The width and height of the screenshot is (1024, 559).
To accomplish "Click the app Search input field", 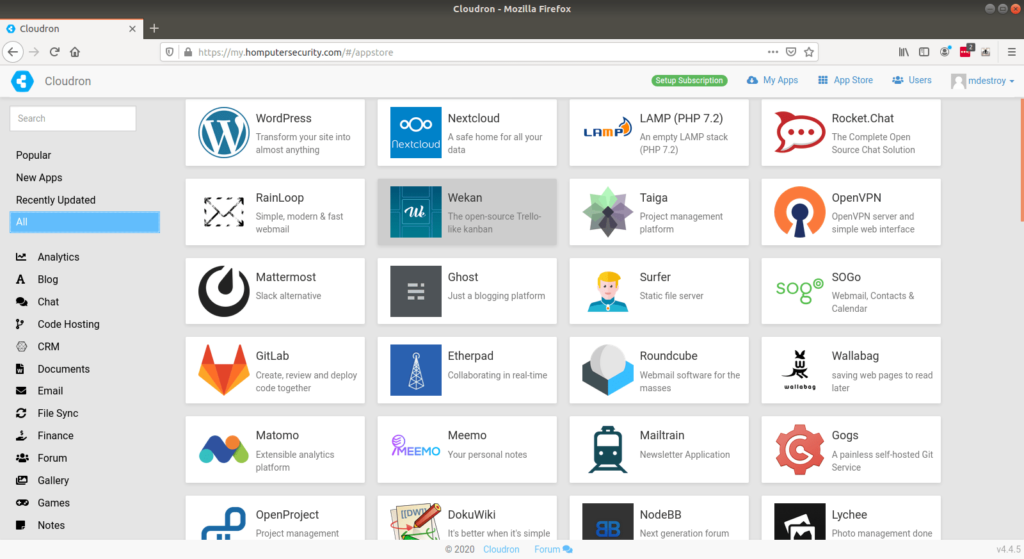I will click(x=73, y=118).
